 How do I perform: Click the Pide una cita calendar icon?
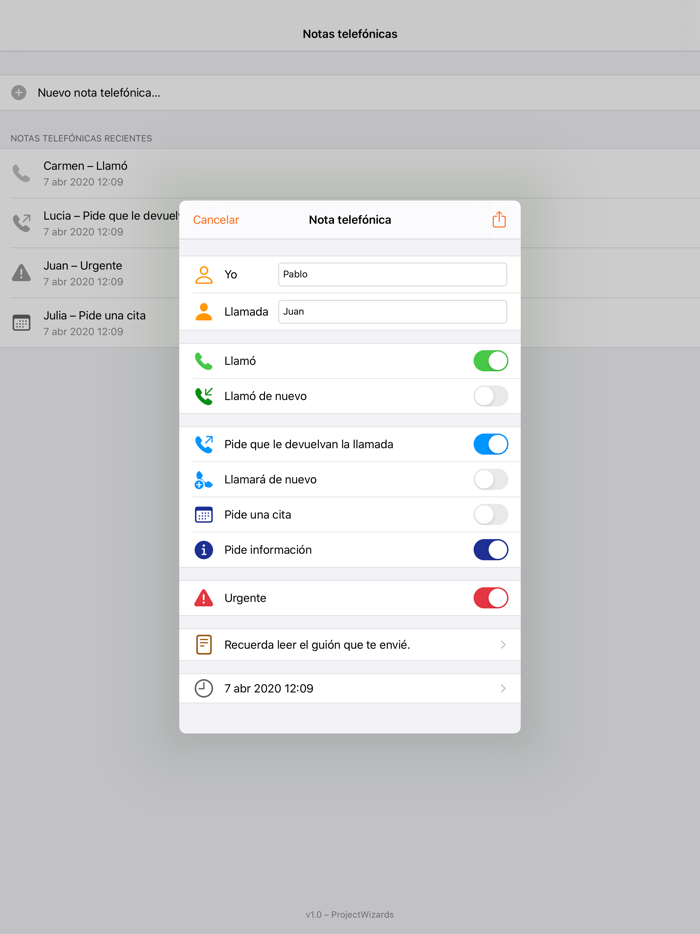[204, 515]
